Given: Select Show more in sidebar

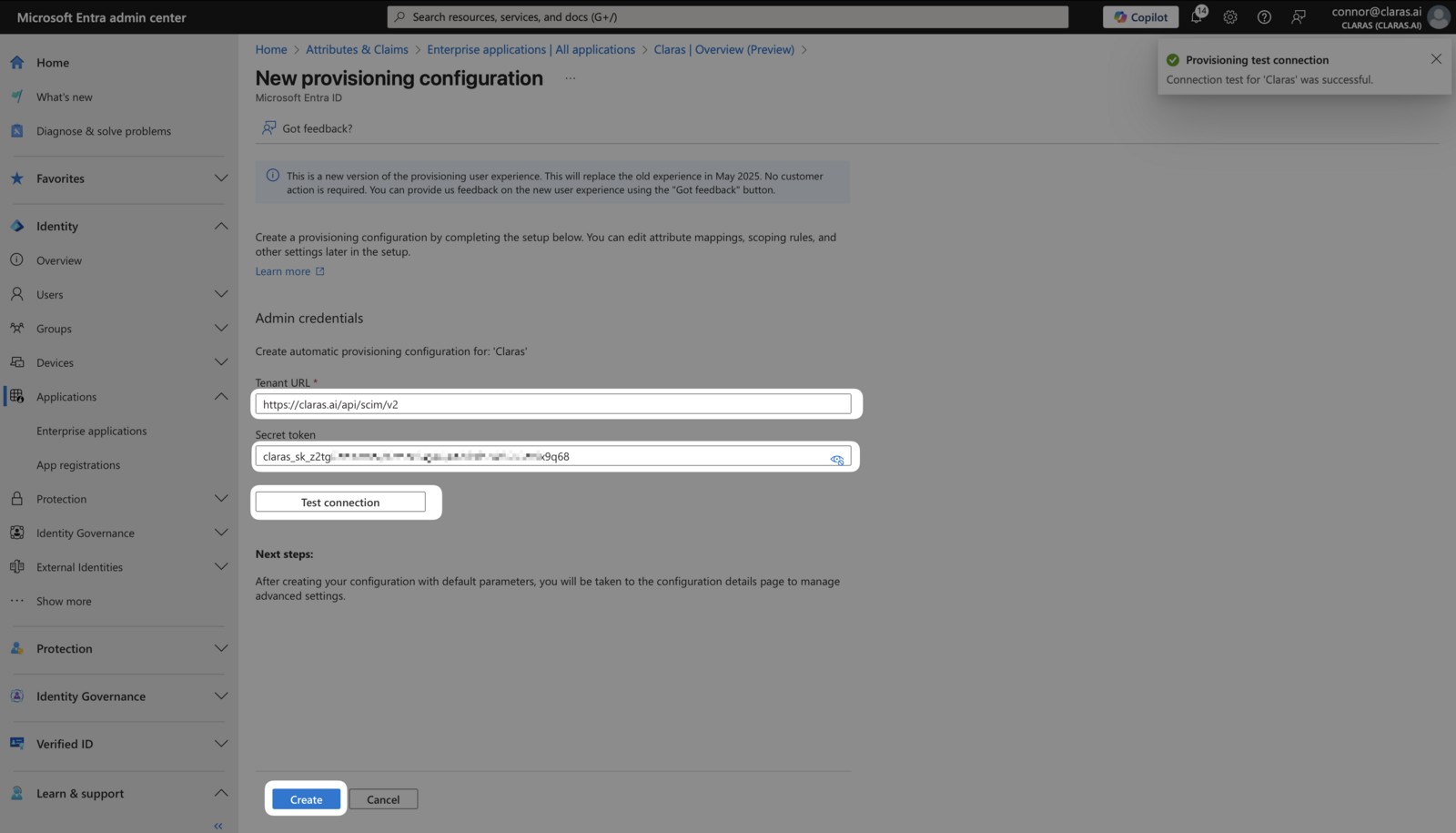Looking at the screenshot, I should 64,601.
